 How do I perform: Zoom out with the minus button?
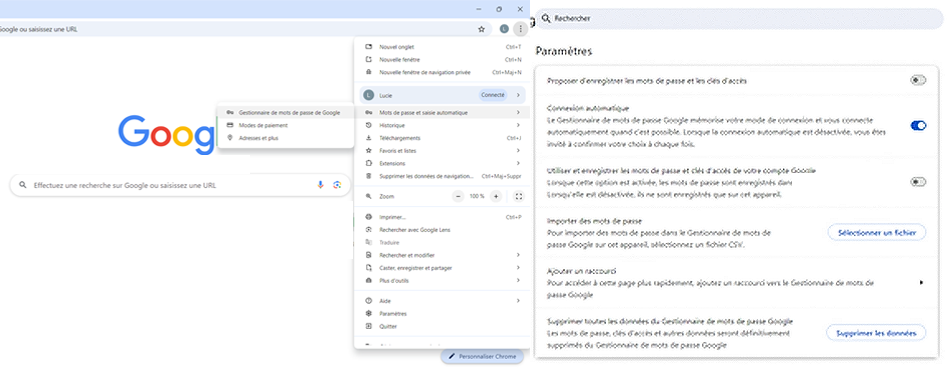pos(458,196)
